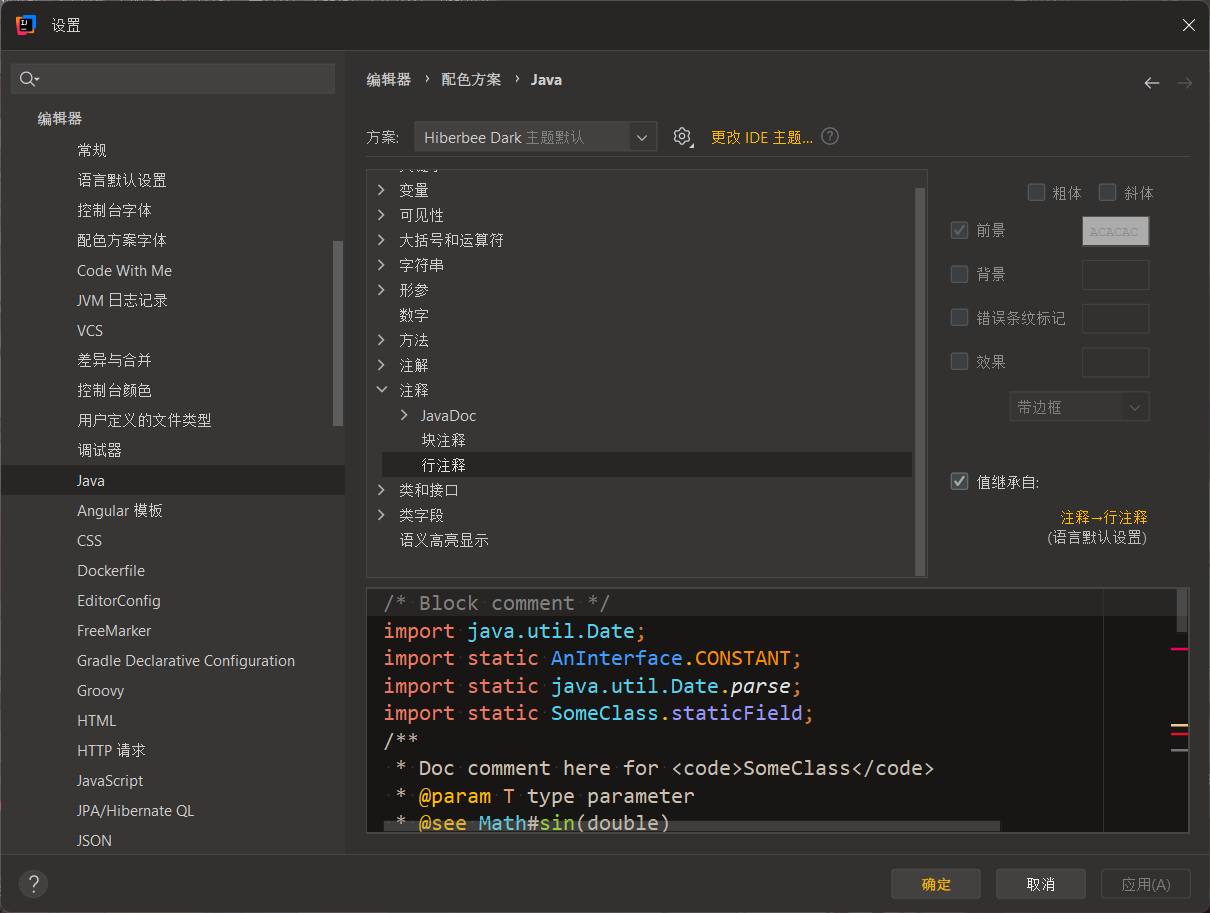Uncheck the 值继承自 checkbox
Screen dimensions: 1210x913
[959, 481]
